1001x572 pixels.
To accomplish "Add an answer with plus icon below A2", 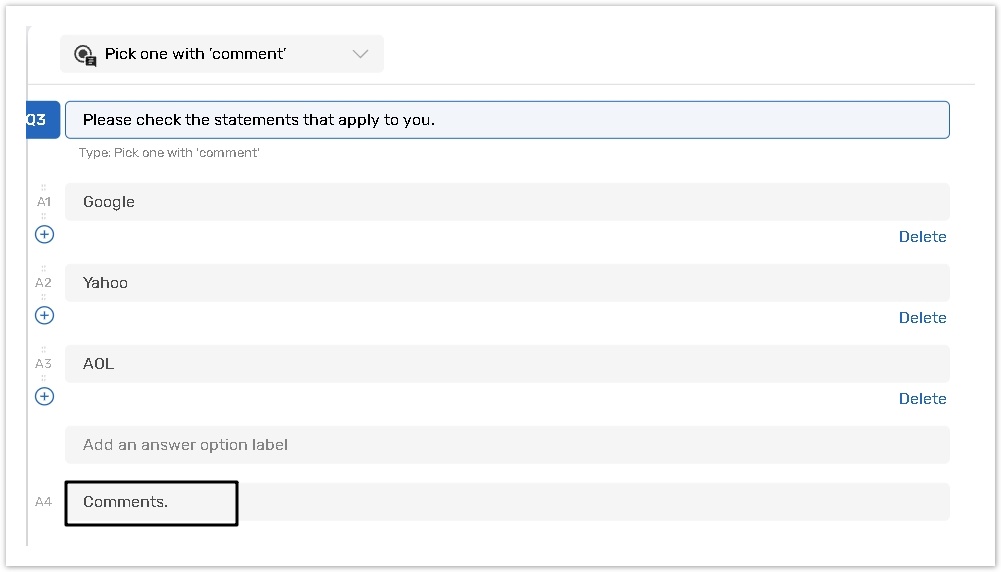I will pyautogui.click(x=44, y=315).
